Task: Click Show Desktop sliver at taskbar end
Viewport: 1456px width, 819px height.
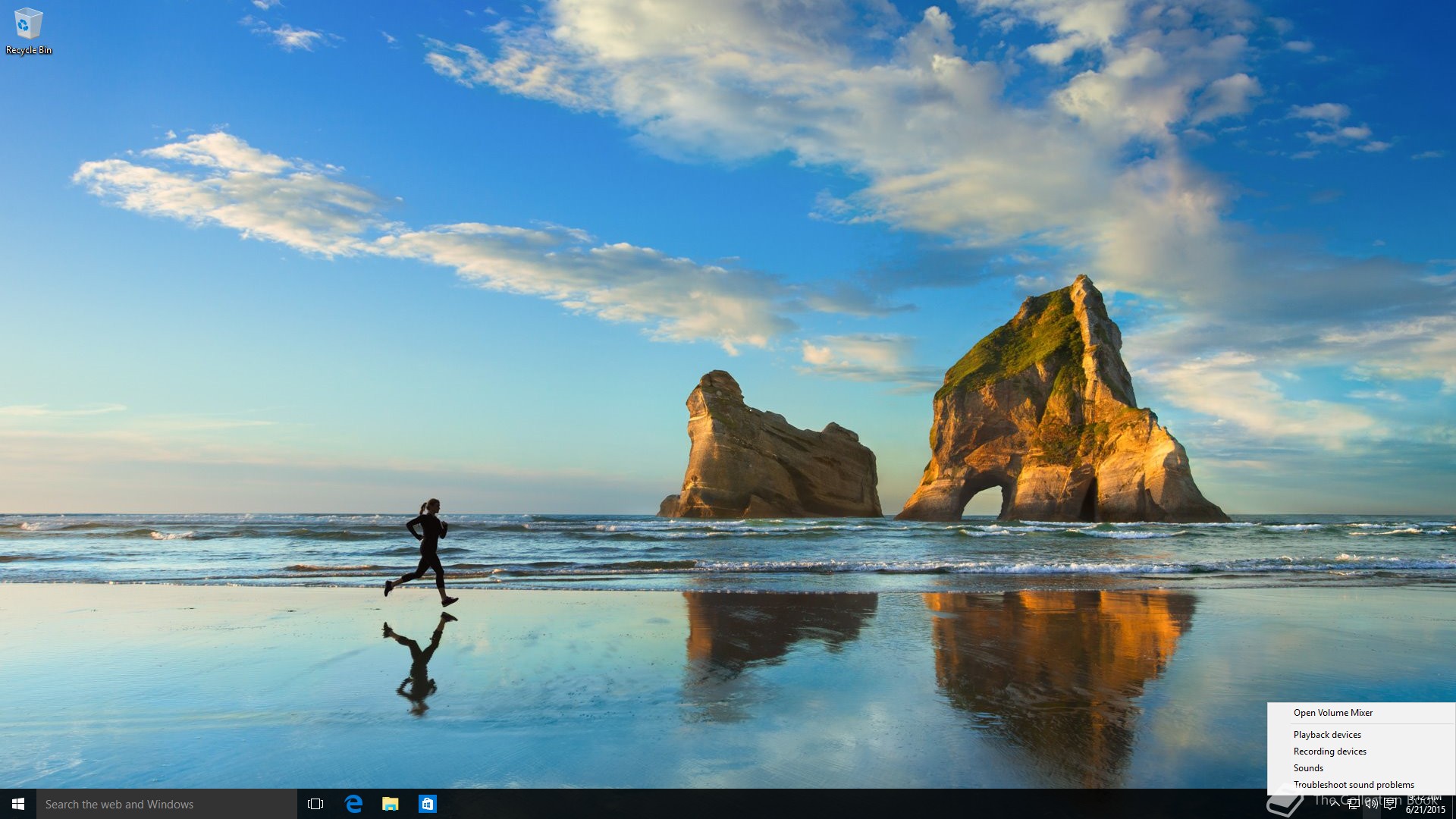Action: (1453, 805)
